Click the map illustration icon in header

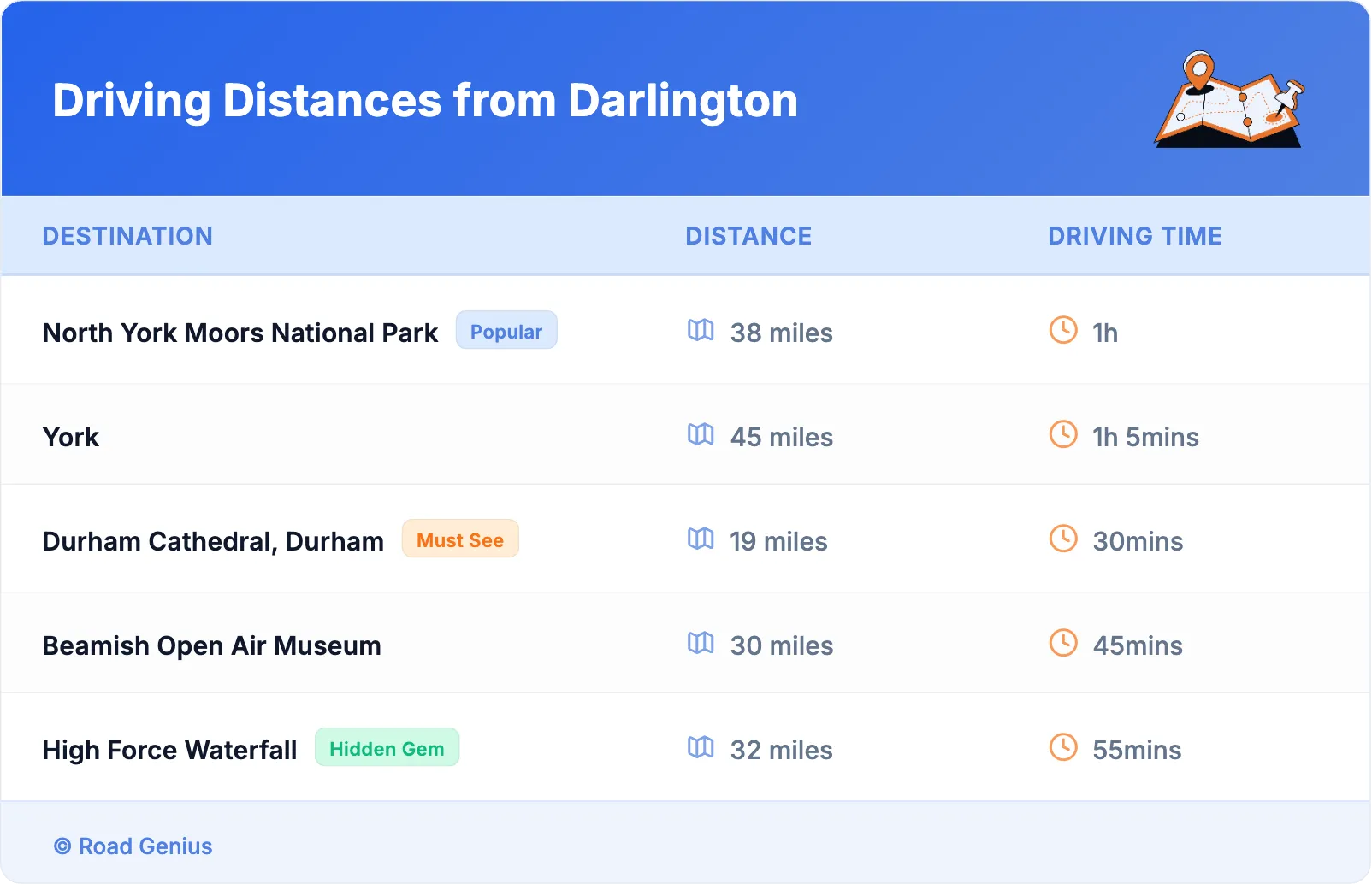click(x=1230, y=99)
